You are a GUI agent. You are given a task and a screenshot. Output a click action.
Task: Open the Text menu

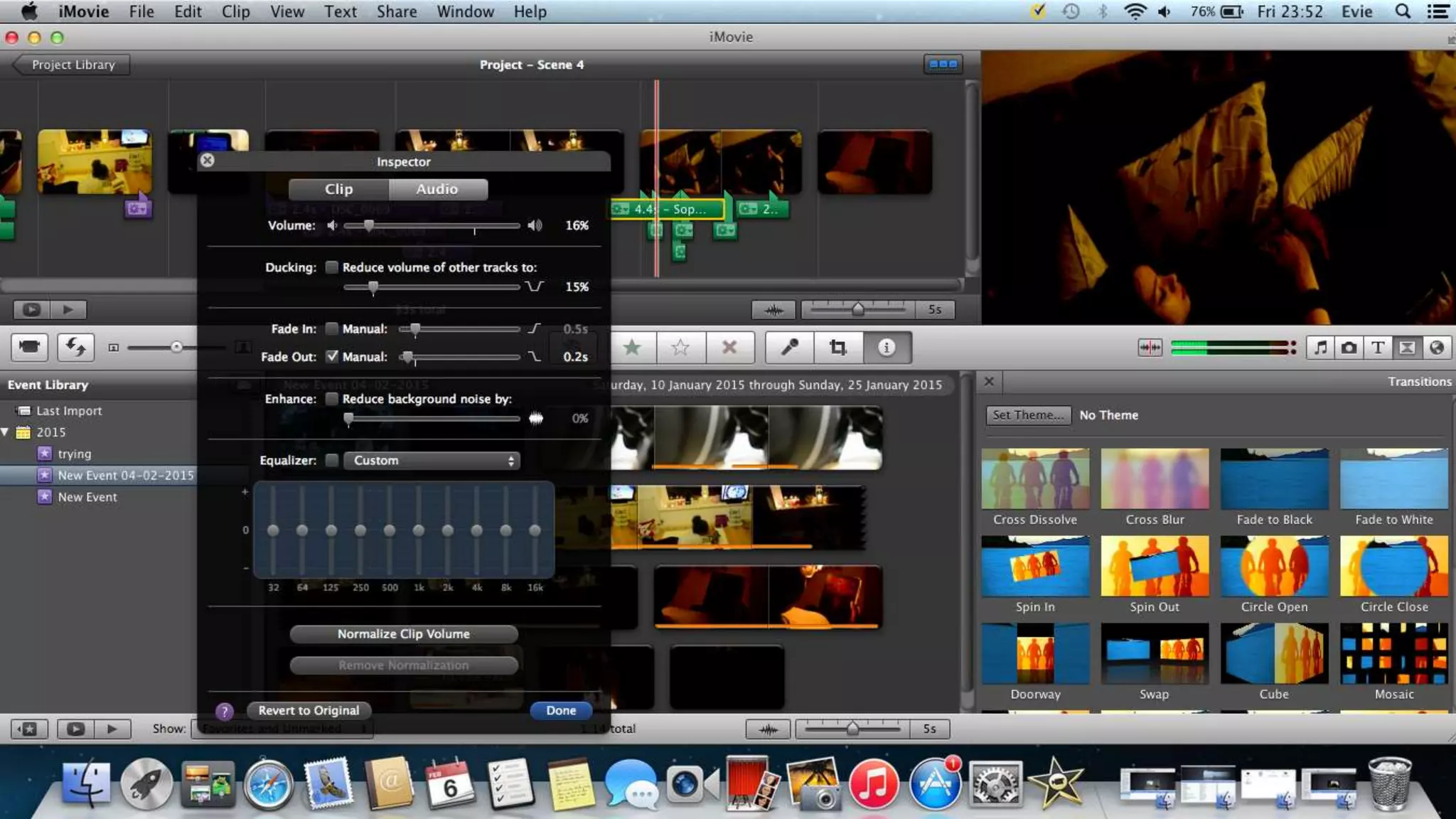tap(340, 11)
